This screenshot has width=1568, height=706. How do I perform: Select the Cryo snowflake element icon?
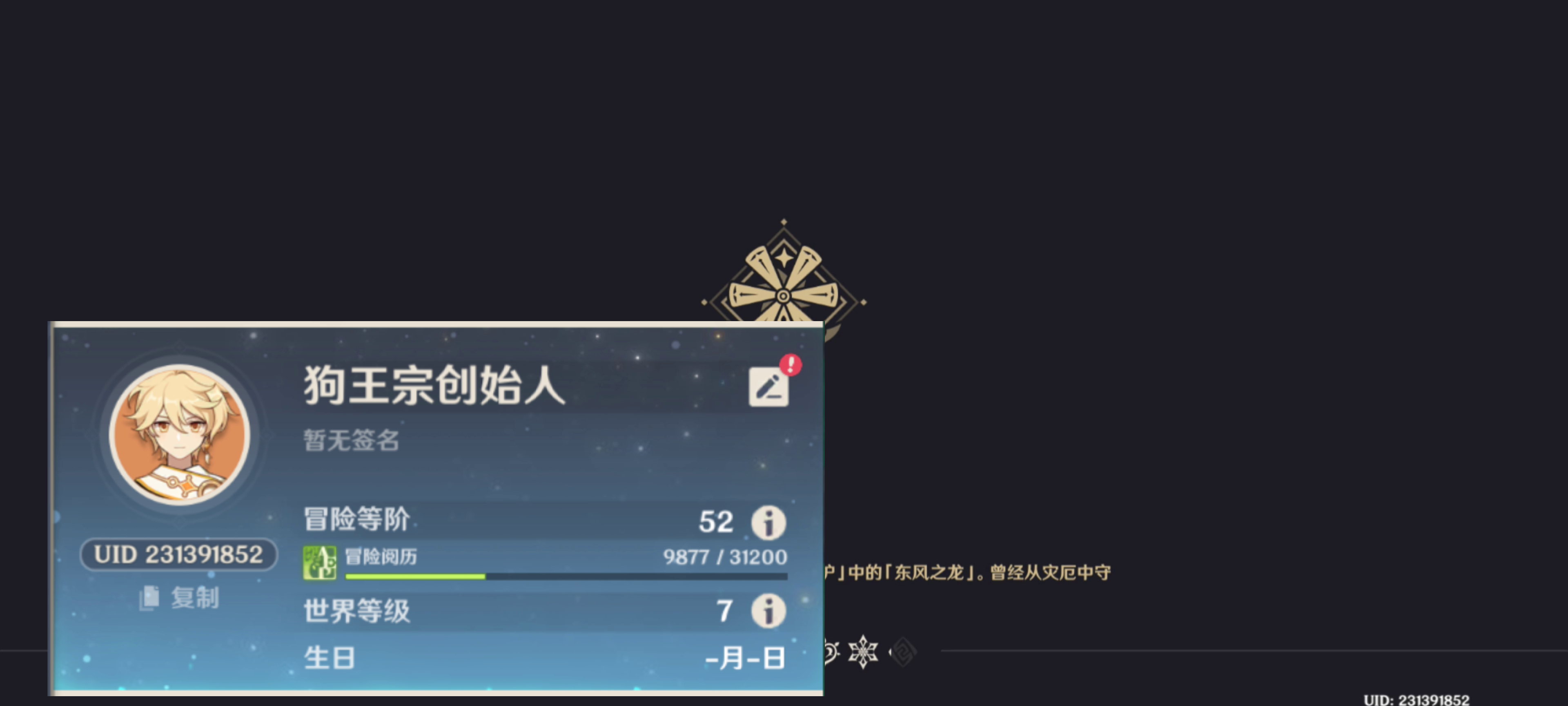[863, 652]
